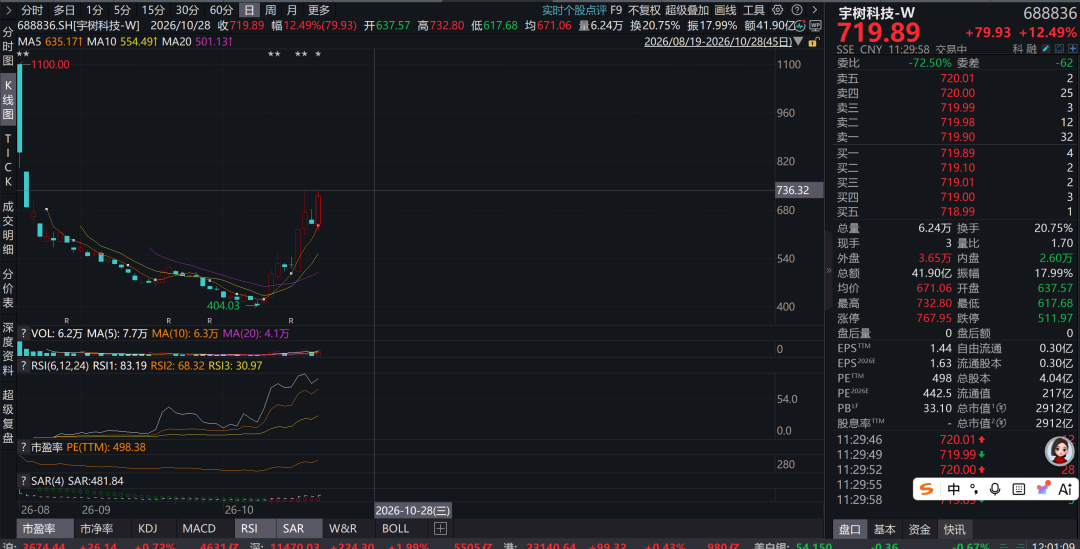Open the help icon for VOL indicator
This screenshot has width=1080, height=549.
(x=23, y=333)
